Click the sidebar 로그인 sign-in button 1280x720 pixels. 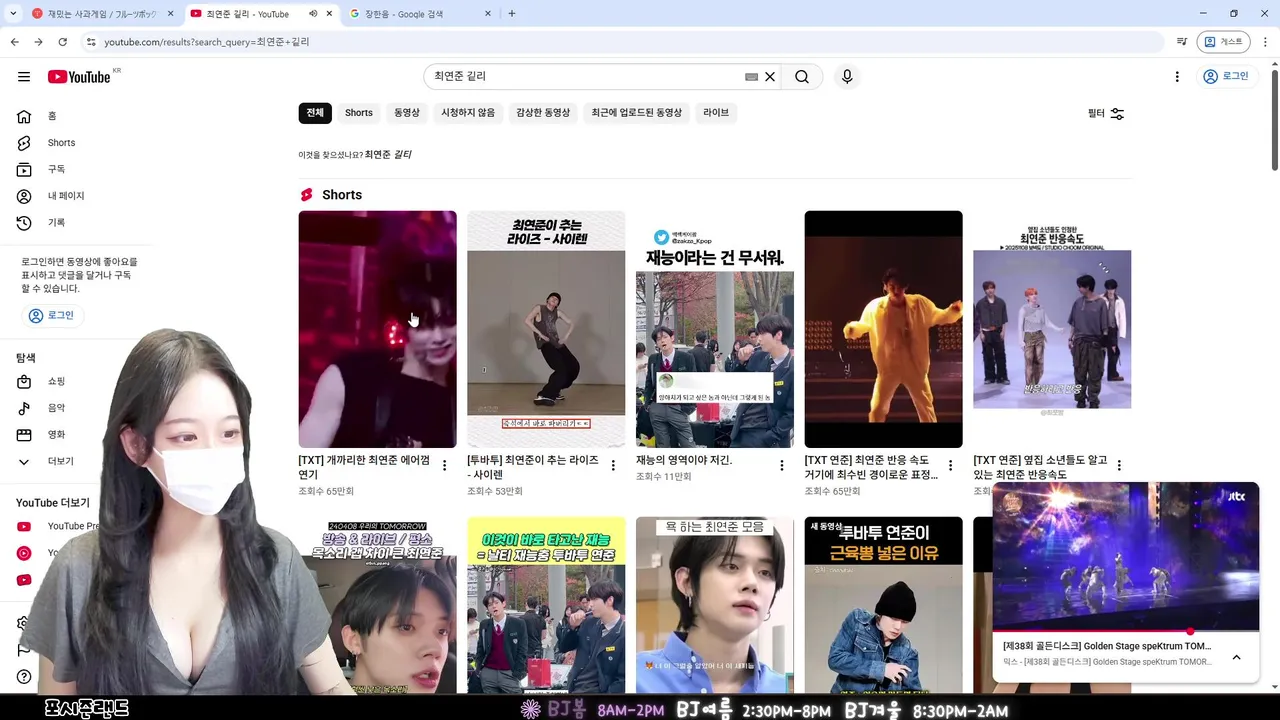(52, 315)
